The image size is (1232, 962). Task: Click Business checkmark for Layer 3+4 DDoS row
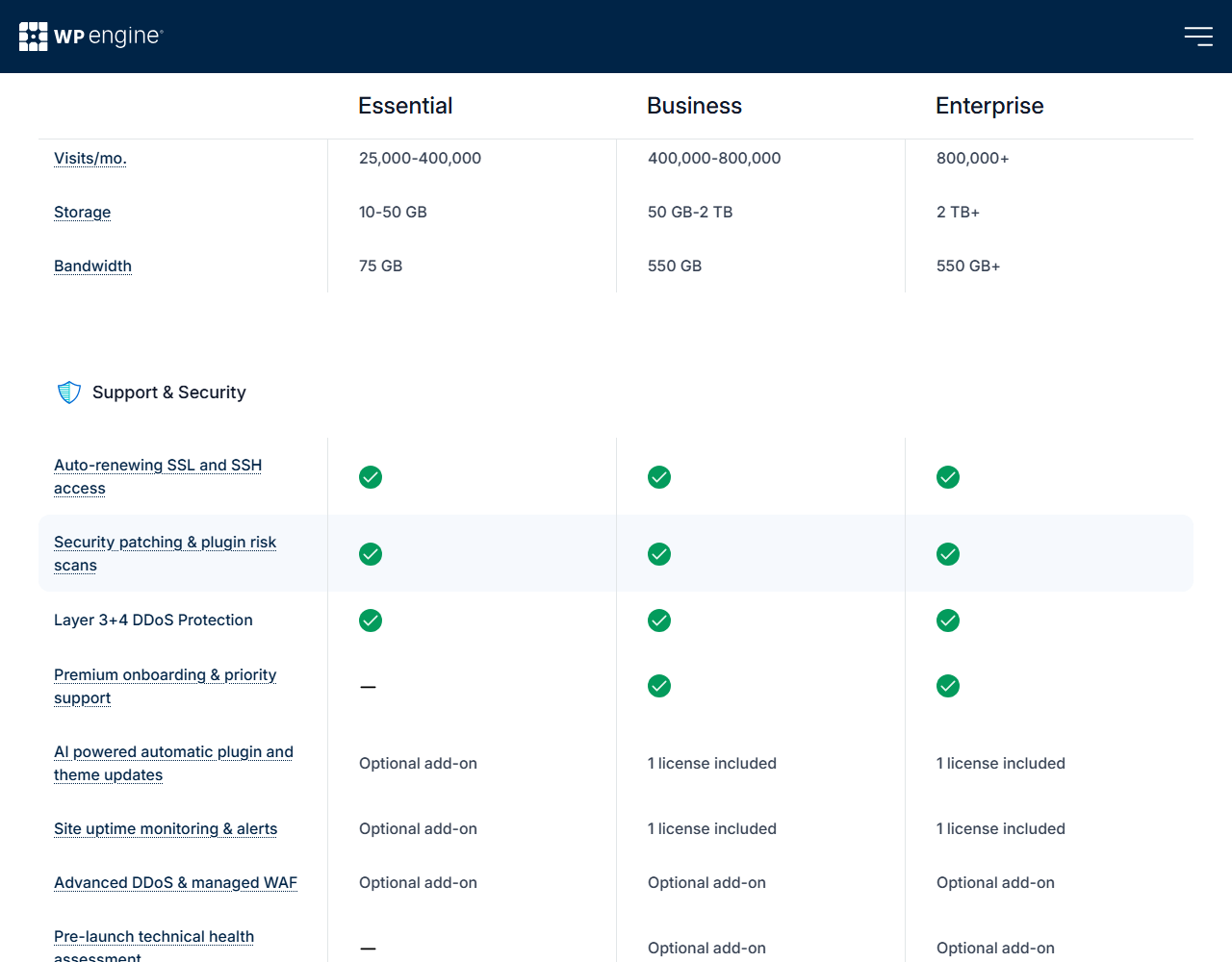(x=659, y=620)
